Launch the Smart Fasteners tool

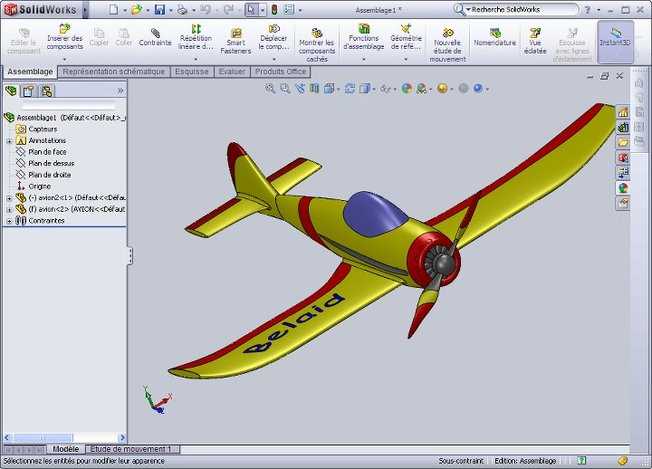click(236, 42)
